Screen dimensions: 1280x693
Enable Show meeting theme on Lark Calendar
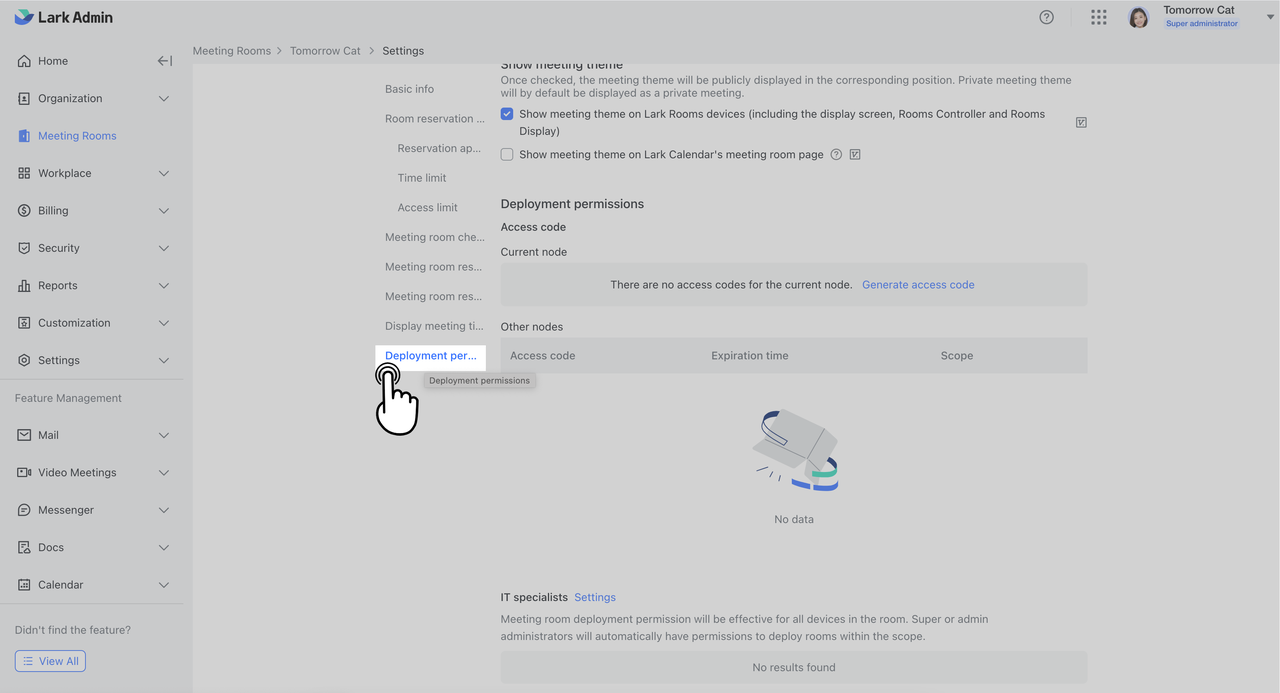point(507,155)
